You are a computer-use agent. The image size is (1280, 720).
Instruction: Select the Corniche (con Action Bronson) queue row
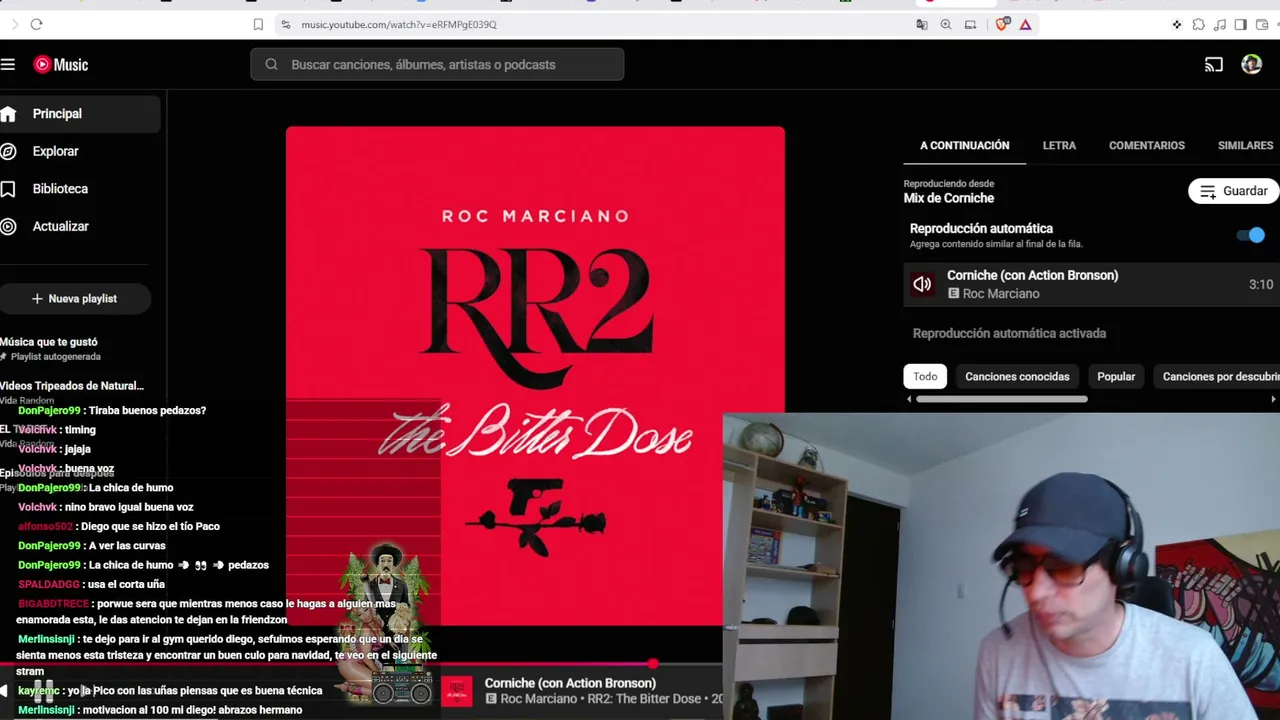tap(1091, 284)
